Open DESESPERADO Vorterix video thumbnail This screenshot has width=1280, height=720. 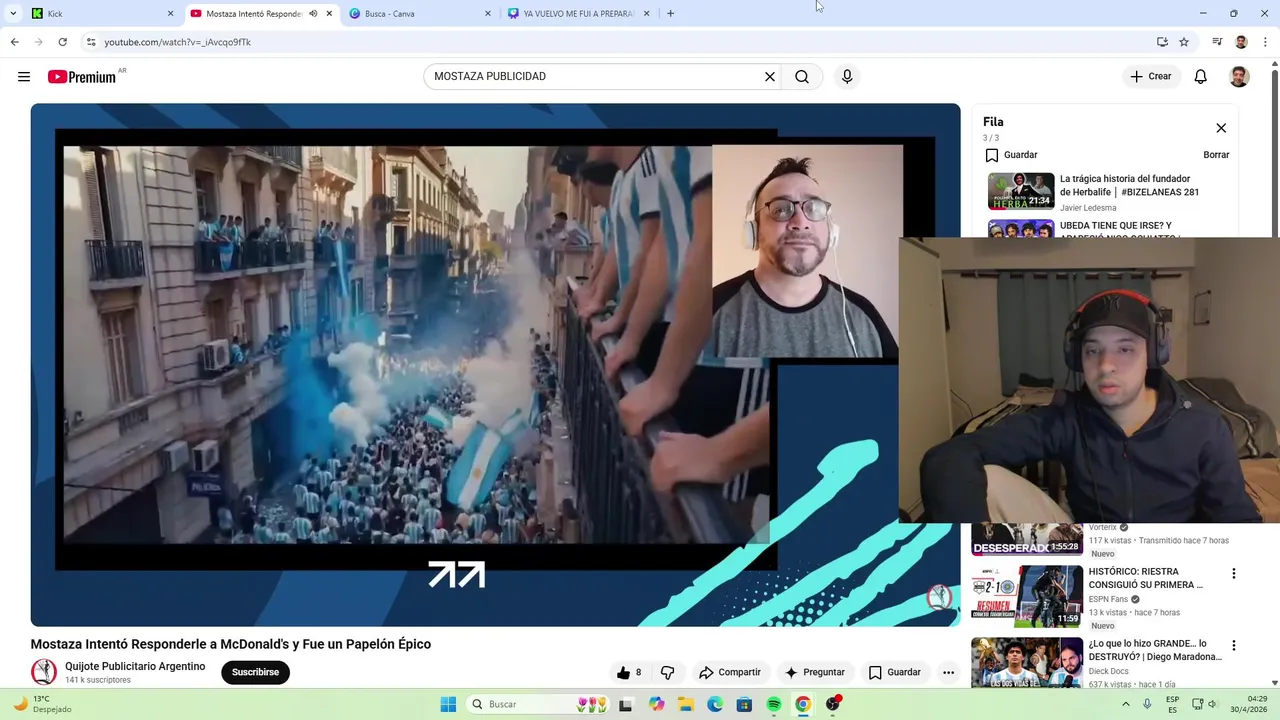point(1027,539)
